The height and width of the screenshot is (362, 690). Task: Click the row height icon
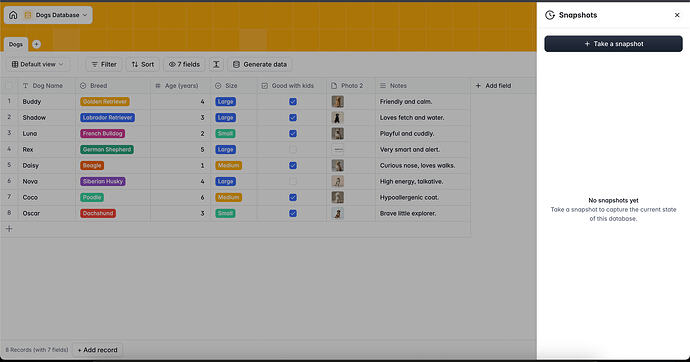[216, 64]
